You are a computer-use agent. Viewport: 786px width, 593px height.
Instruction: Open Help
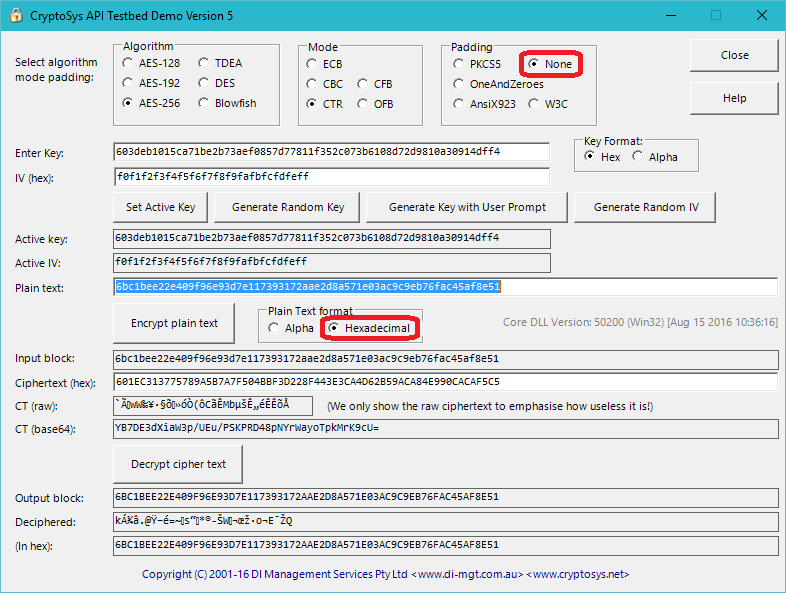[734, 98]
